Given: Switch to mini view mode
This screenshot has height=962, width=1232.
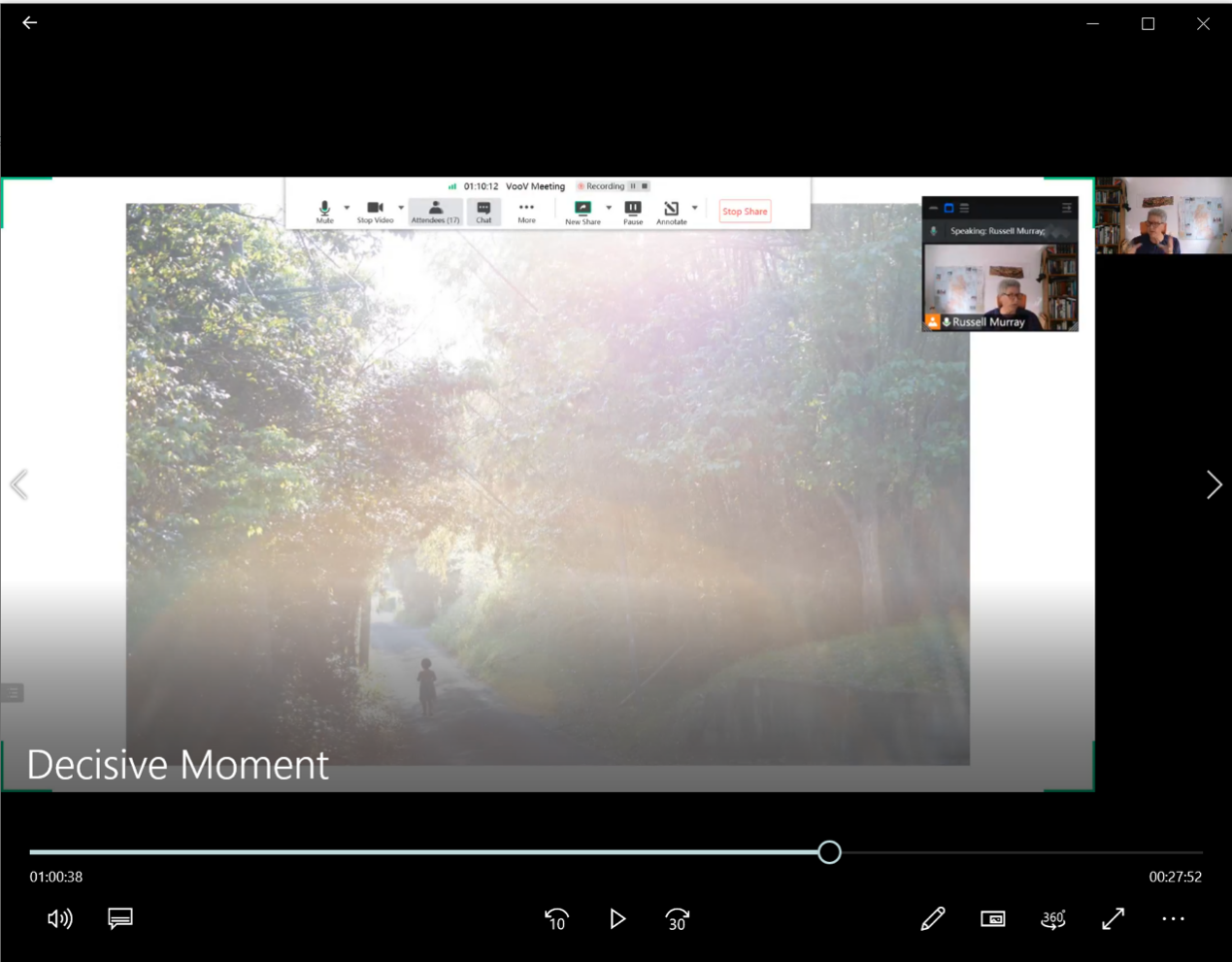Looking at the screenshot, I should click(x=992, y=918).
